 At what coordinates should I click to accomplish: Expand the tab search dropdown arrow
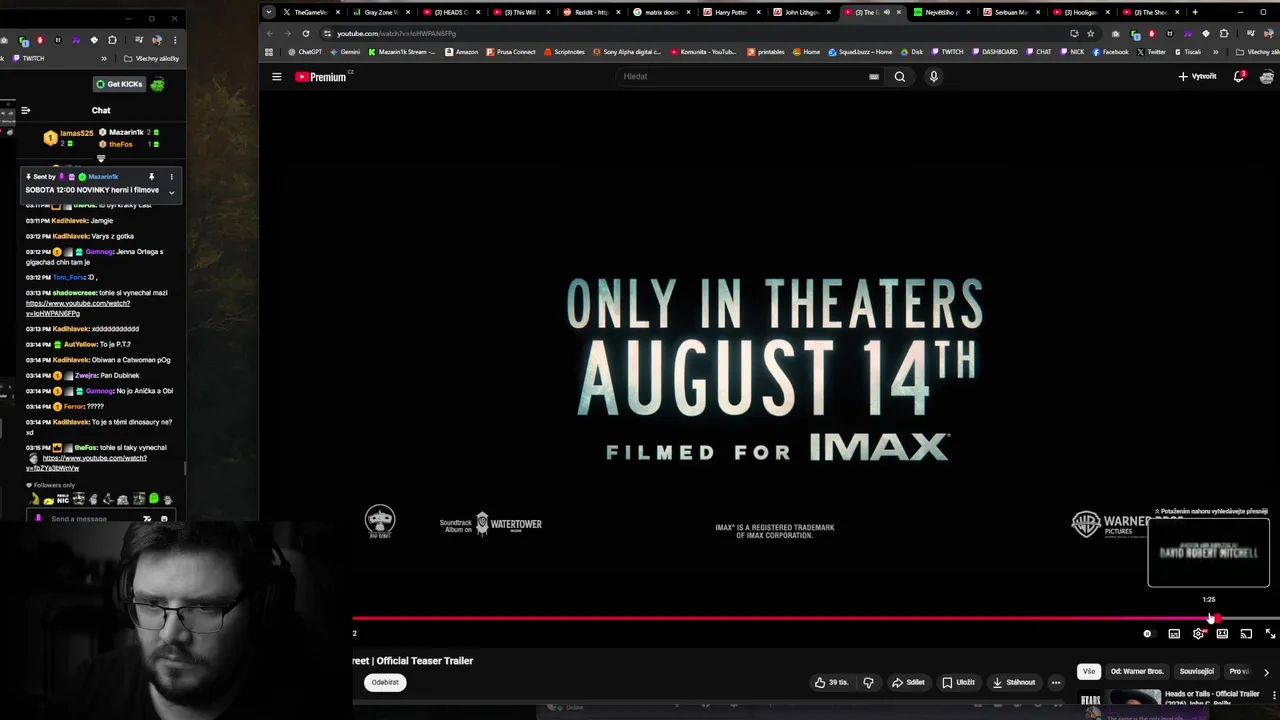[x=268, y=12]
